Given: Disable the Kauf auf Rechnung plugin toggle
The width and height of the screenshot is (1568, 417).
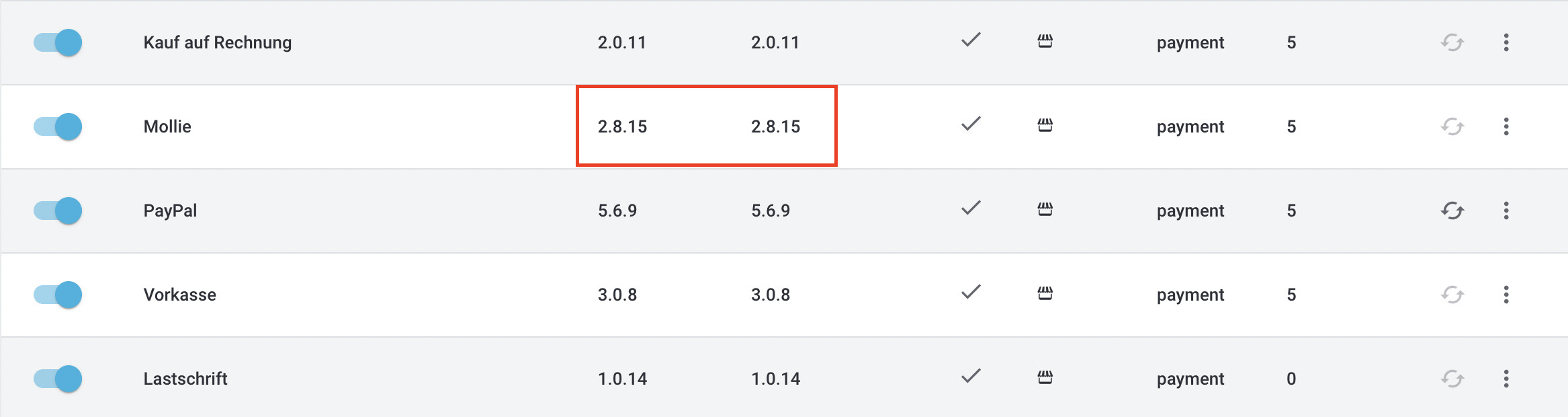Looking at the screenshot, I should point(58,42).
